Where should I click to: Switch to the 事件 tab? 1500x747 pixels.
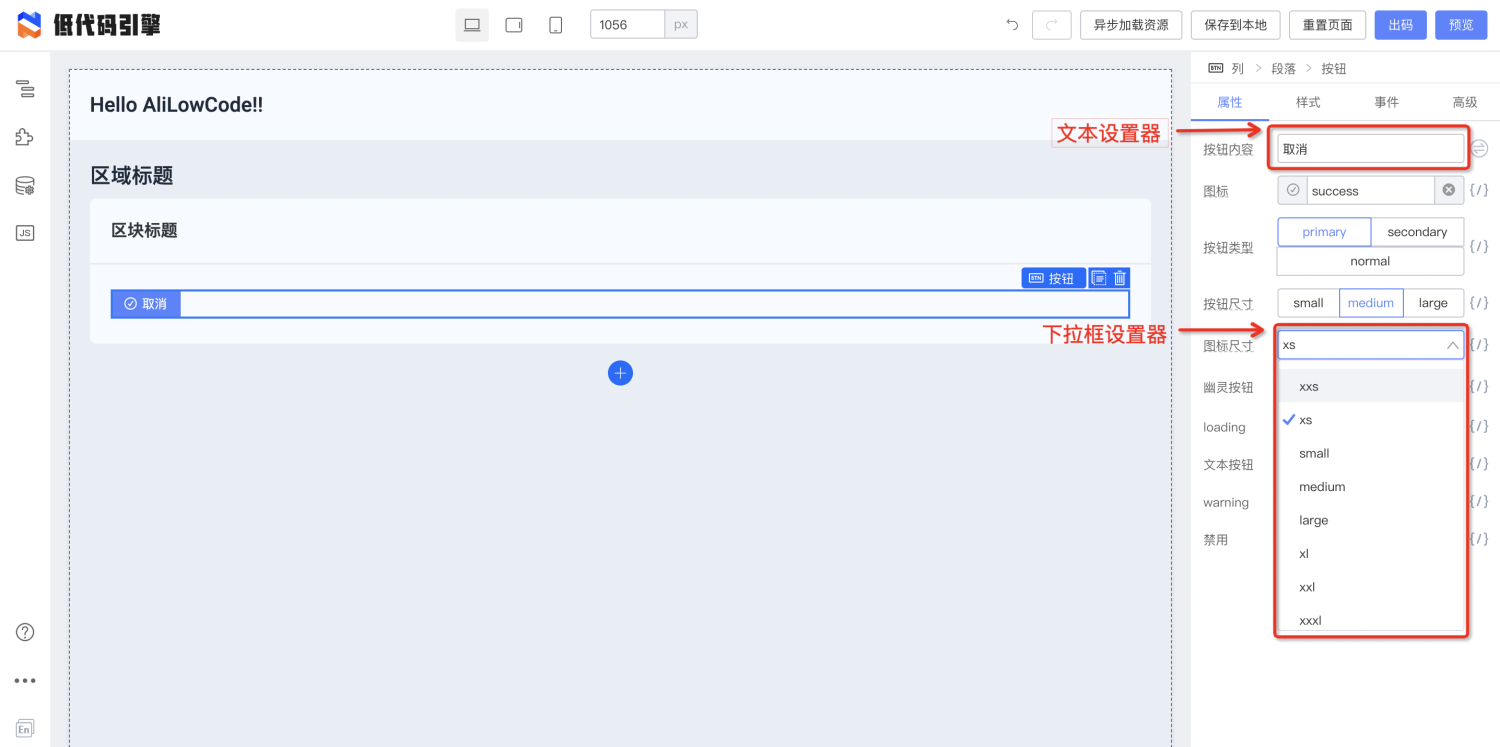pyautogui.click(x=1386, y=102)
